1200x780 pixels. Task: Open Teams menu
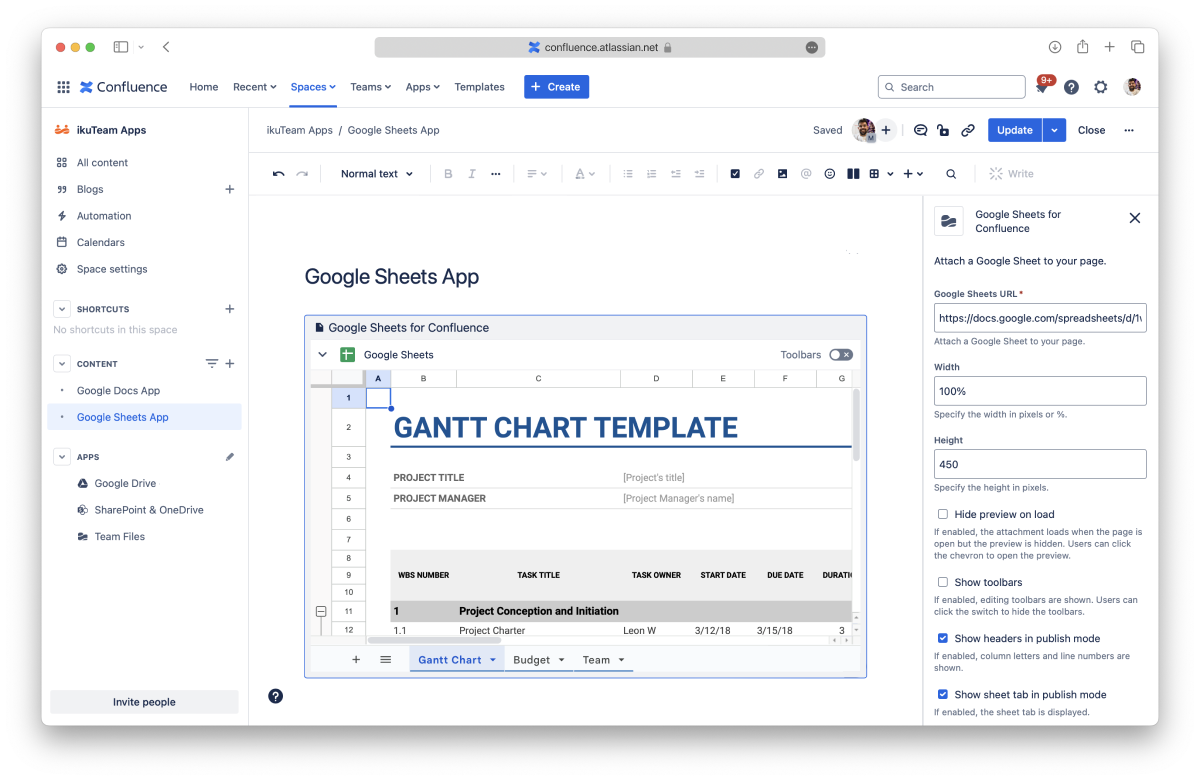[370, 87]
